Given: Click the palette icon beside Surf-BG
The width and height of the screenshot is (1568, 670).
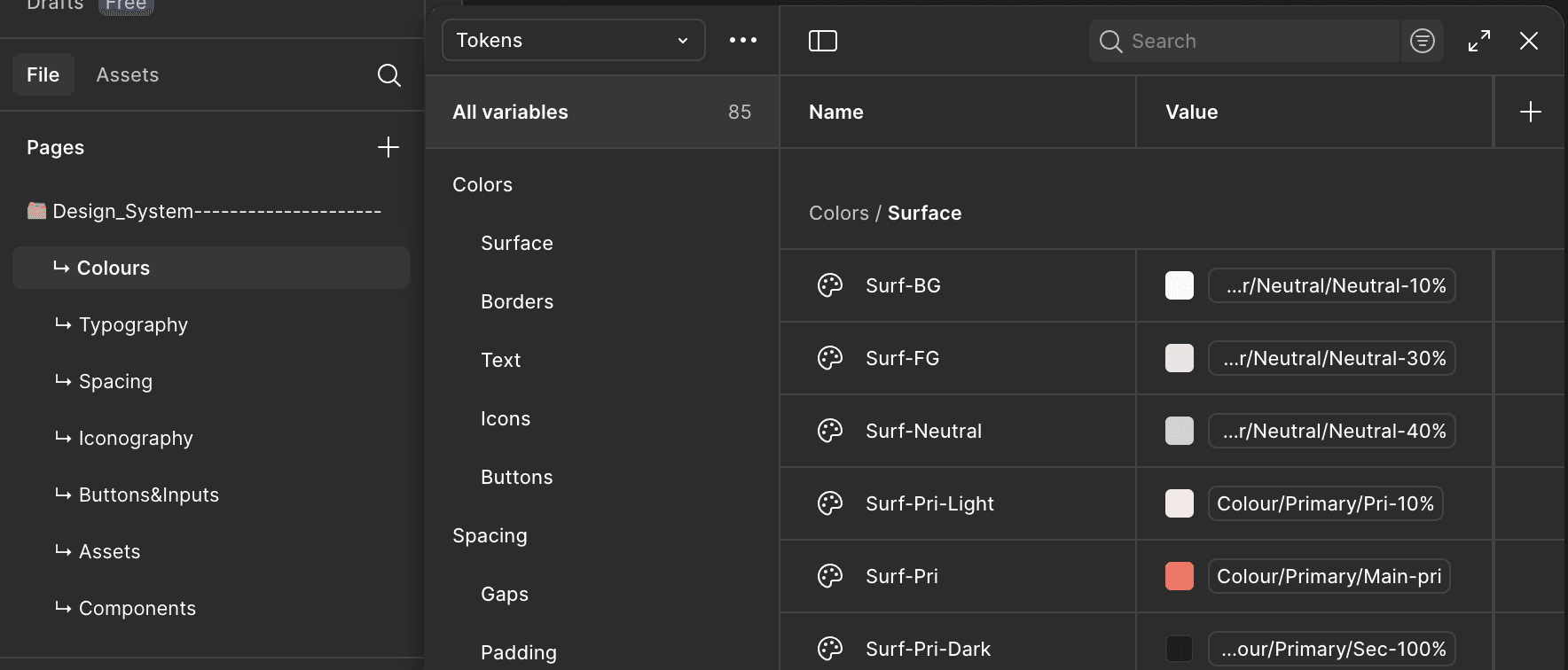Looking at the screenshot, I should click(x=830, y=285).
